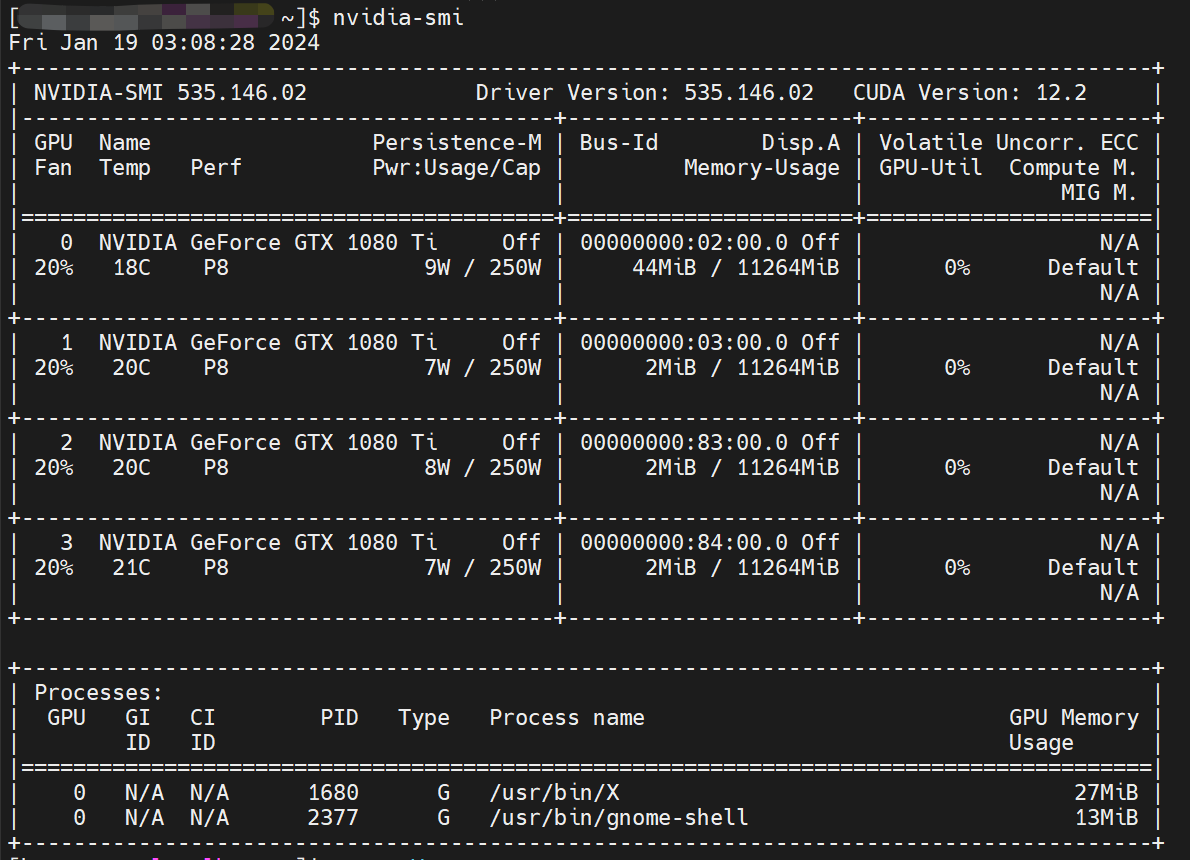
Task: Click the 'Bus-Id' column header
Action: 619,143
